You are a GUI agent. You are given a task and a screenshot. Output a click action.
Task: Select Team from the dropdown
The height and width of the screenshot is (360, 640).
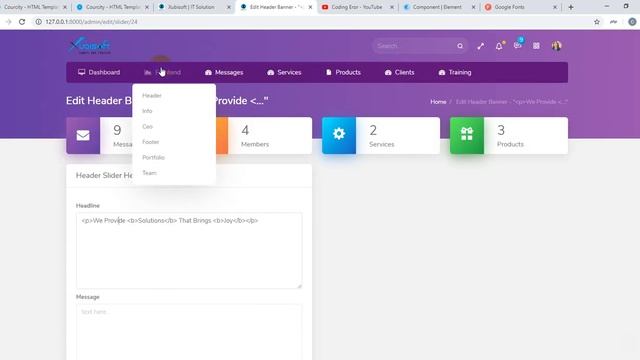(149, 173)
